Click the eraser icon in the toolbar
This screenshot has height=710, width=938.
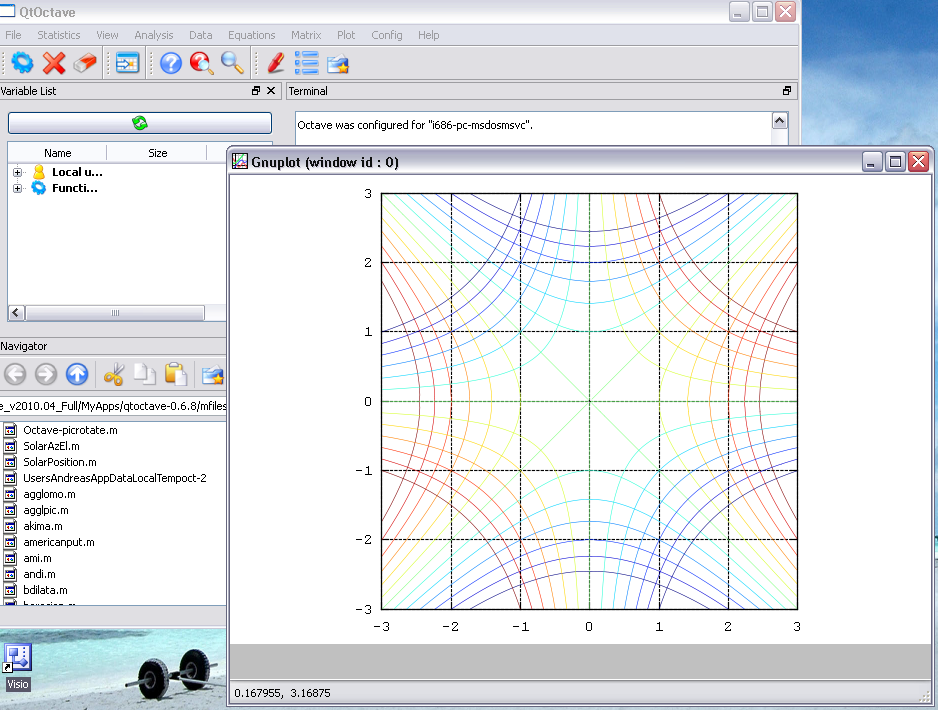(x=85, y=64)
